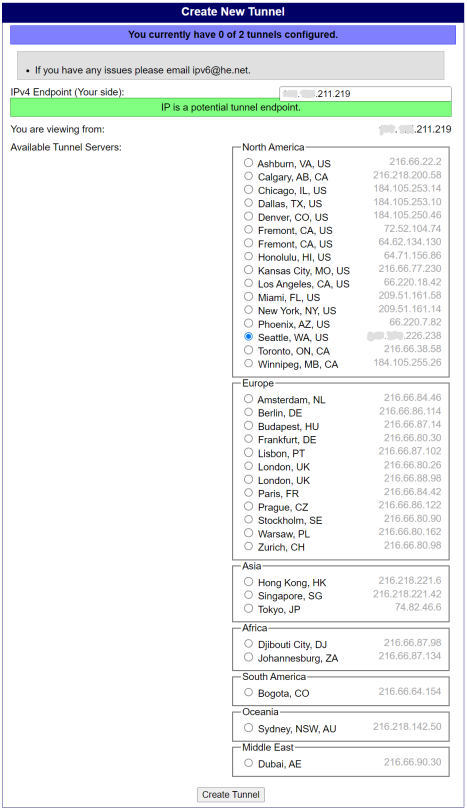The height and width of the screenshot is (811, 467).
Task: Select Paris, FR tunnel server
Action: pyautogui.click(x=249, y=493)
